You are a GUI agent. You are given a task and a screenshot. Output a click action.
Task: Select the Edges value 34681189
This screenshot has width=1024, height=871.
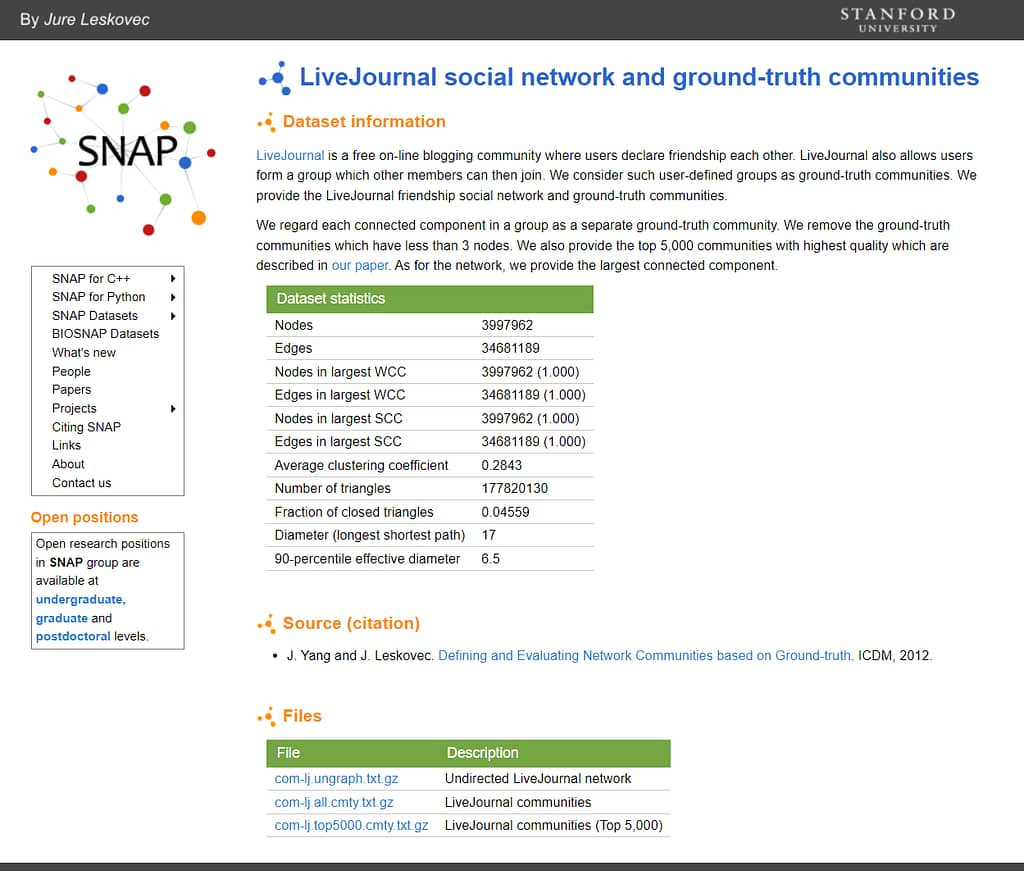(510, 349)
